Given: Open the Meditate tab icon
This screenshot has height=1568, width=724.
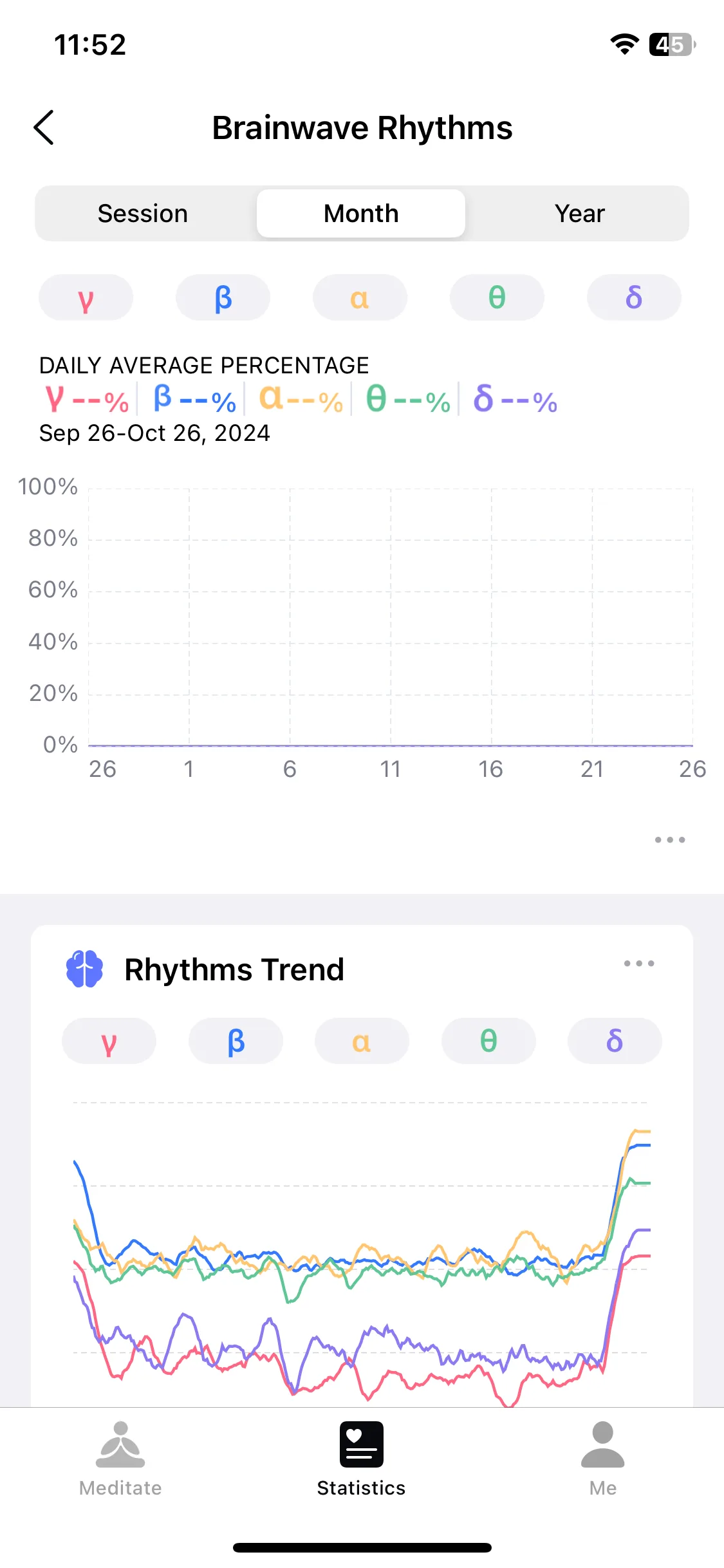Looking at the screenshot, I should pos(120,1444).
